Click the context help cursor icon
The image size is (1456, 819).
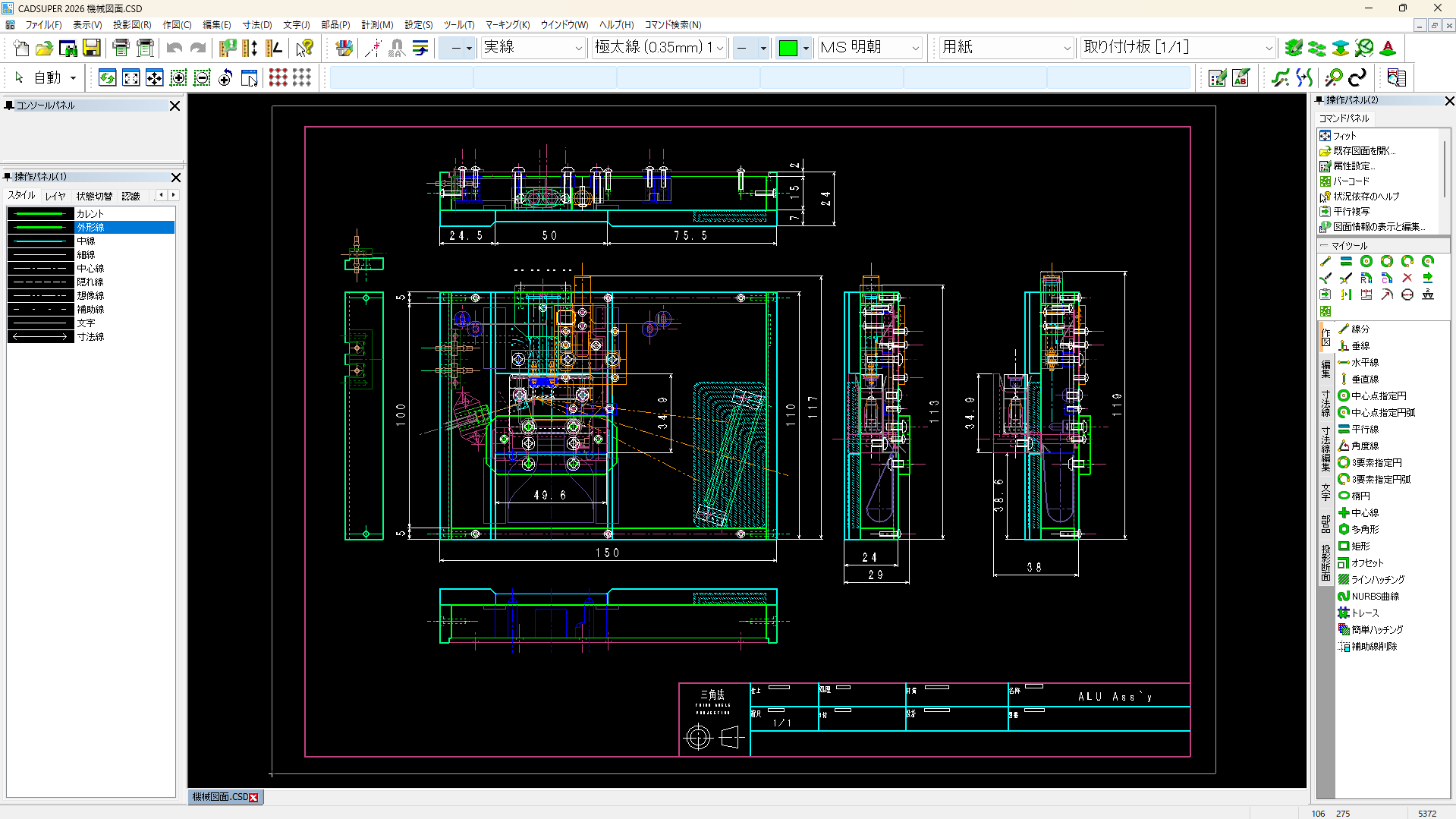305,48
